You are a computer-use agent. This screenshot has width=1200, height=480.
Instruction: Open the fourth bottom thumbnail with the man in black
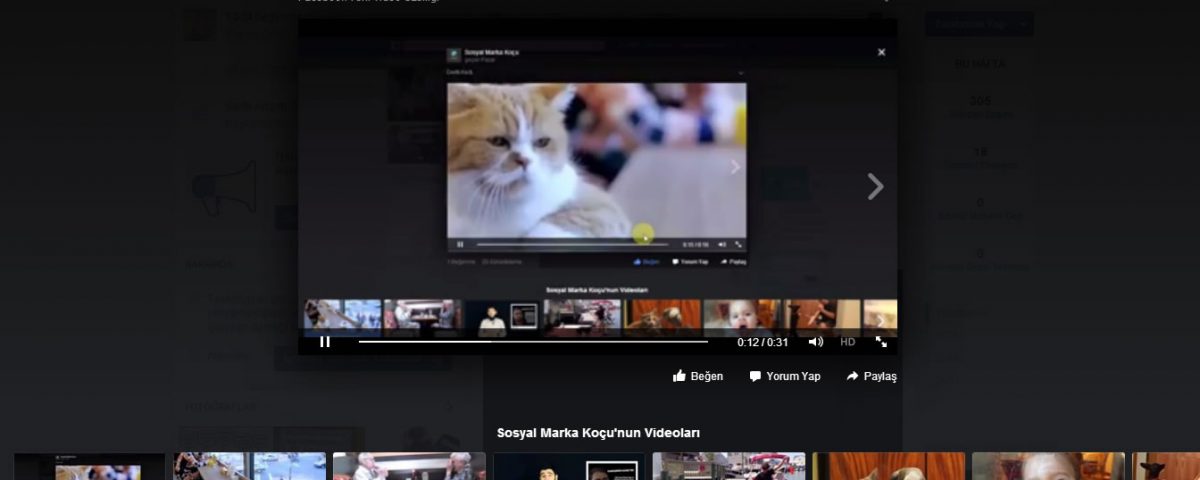(x=569, y=466)
